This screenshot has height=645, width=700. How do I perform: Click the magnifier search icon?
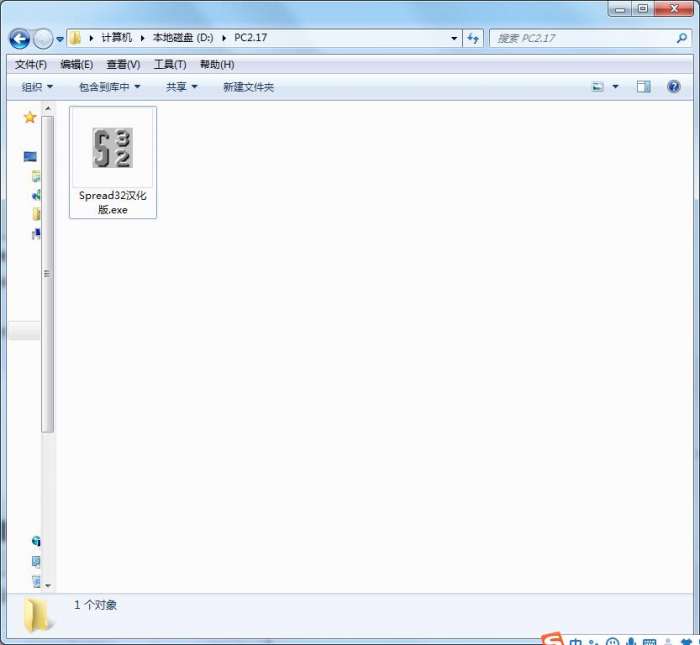682,38
